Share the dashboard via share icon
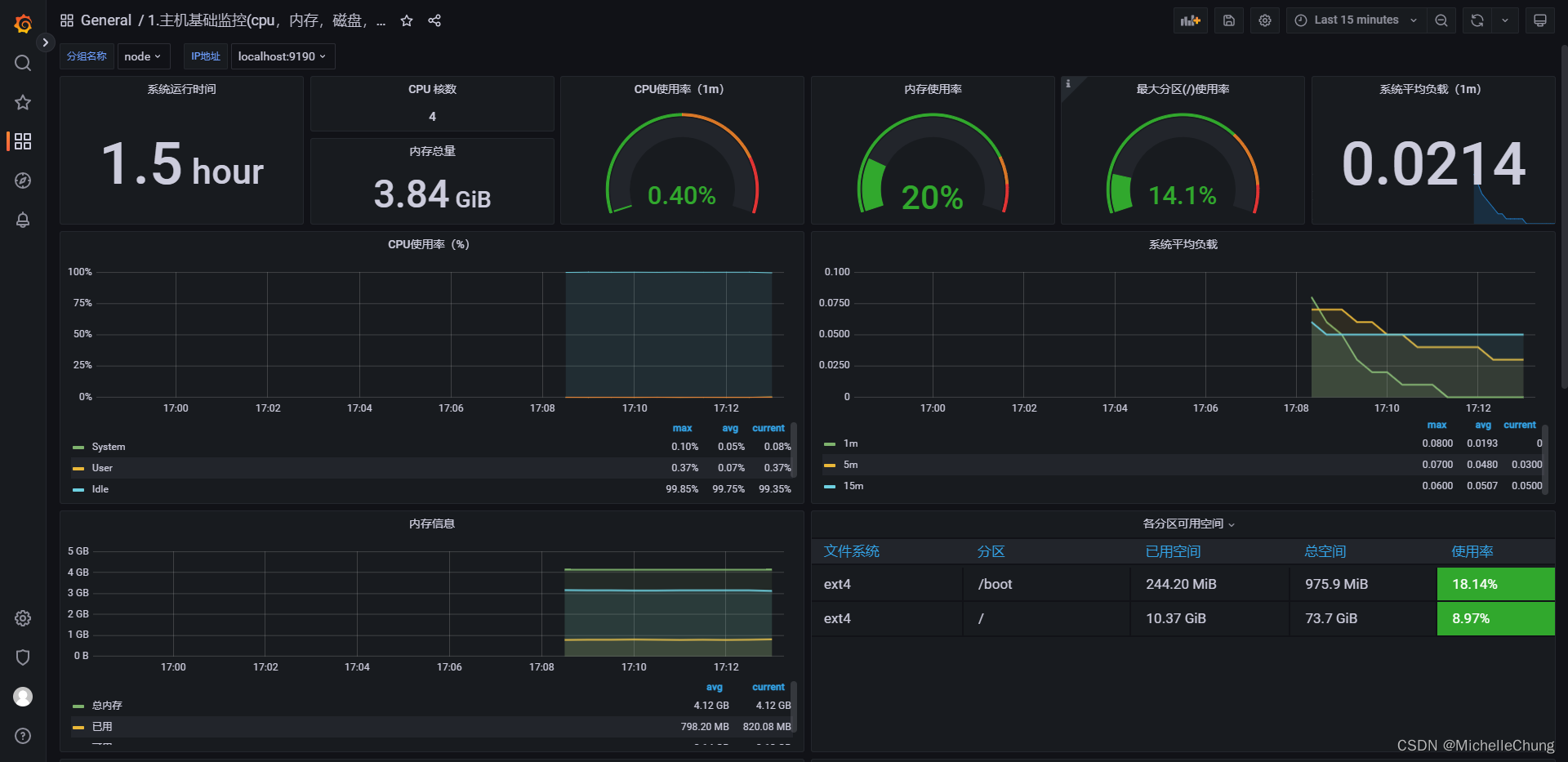The image size is (1568, 762). point(434,20)
